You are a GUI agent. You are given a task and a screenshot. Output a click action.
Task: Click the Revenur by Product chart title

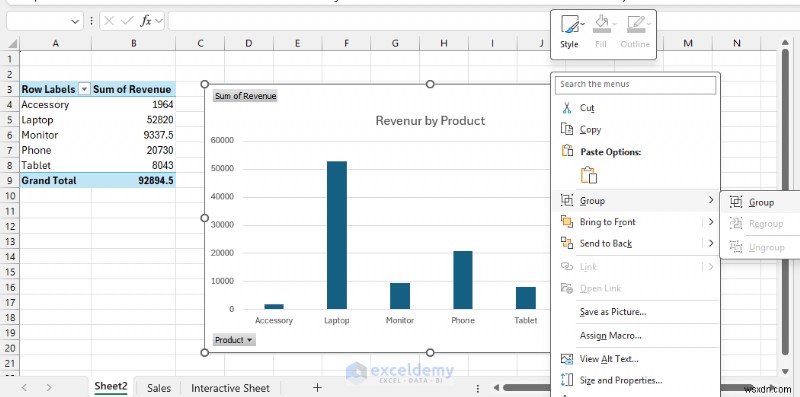(x=430, y=120)
